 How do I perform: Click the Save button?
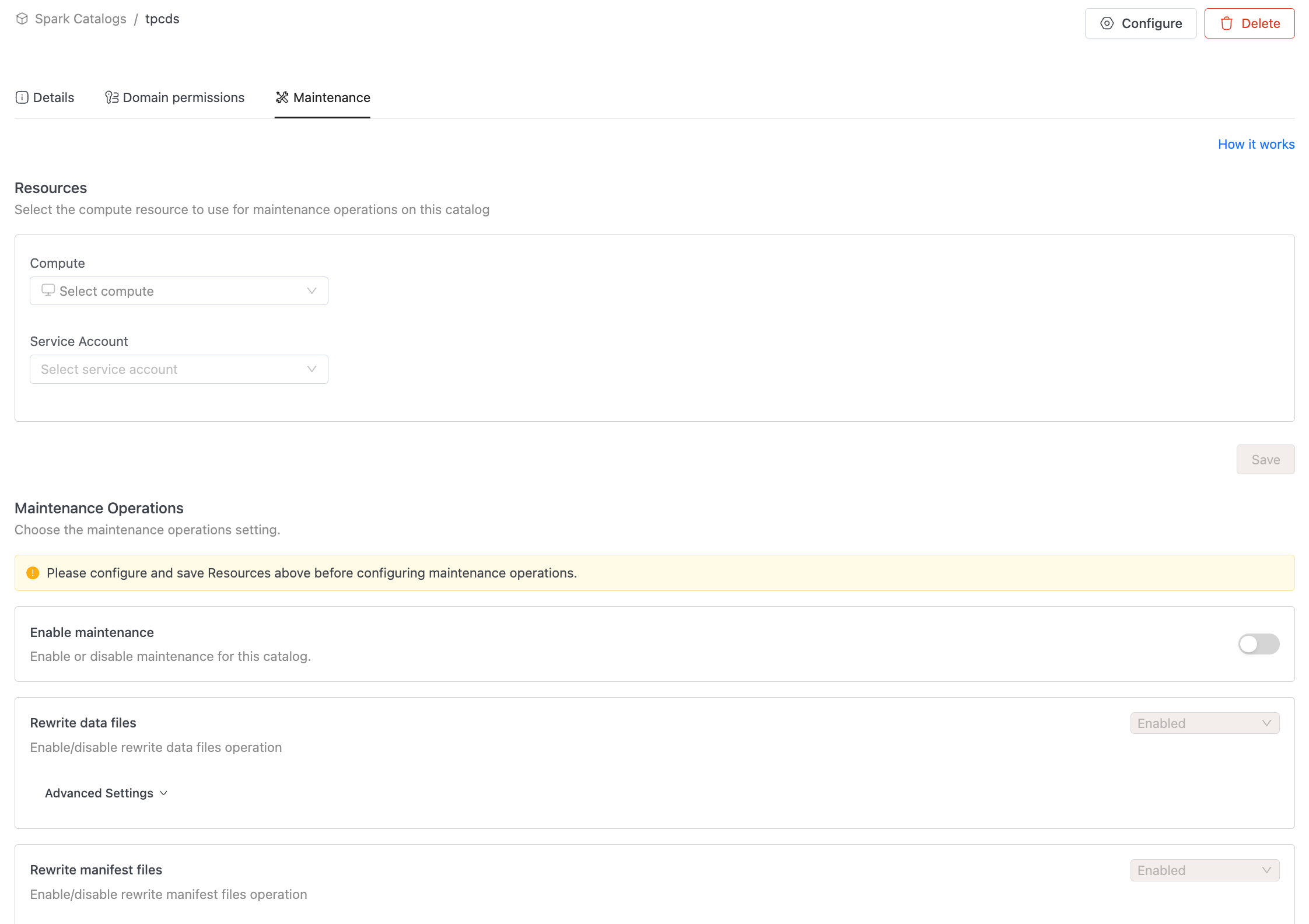[1265, 460]
